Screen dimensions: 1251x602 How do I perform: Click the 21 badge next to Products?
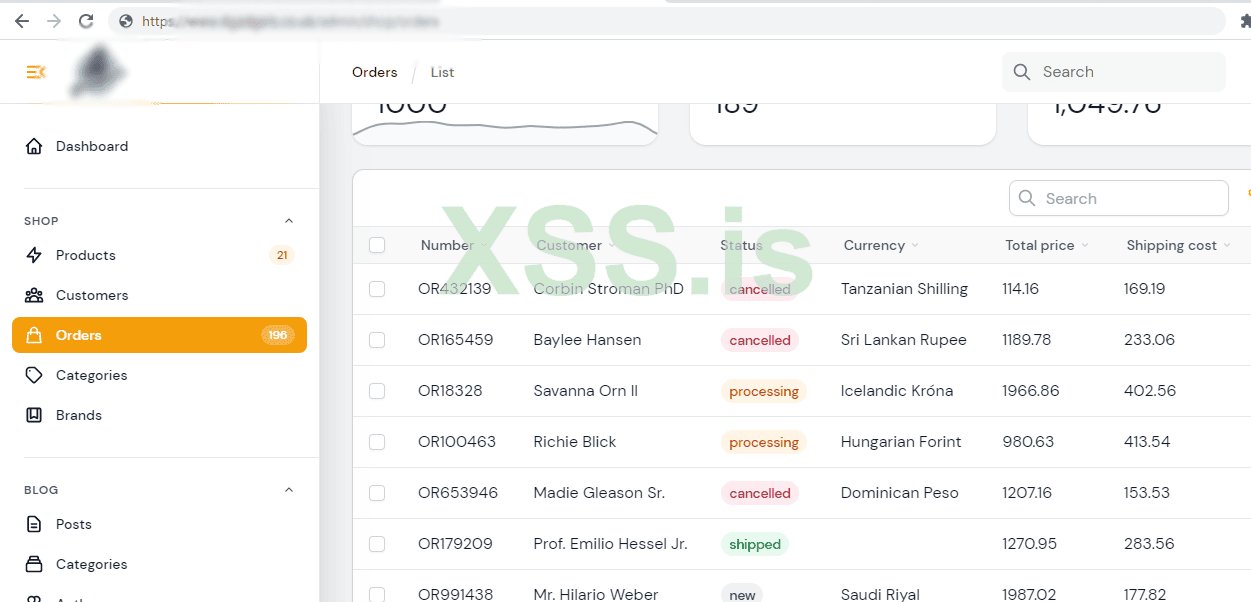point(282,255)
